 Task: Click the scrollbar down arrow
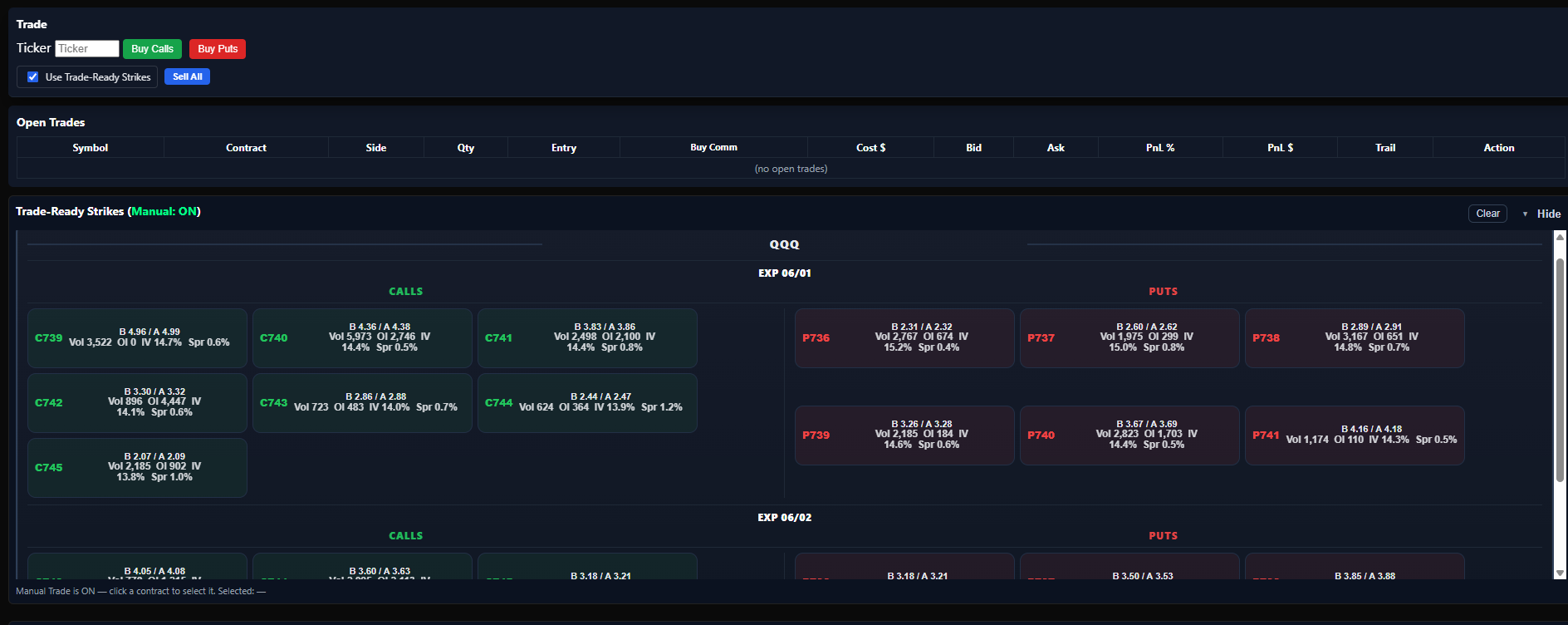coord(1560,573)
